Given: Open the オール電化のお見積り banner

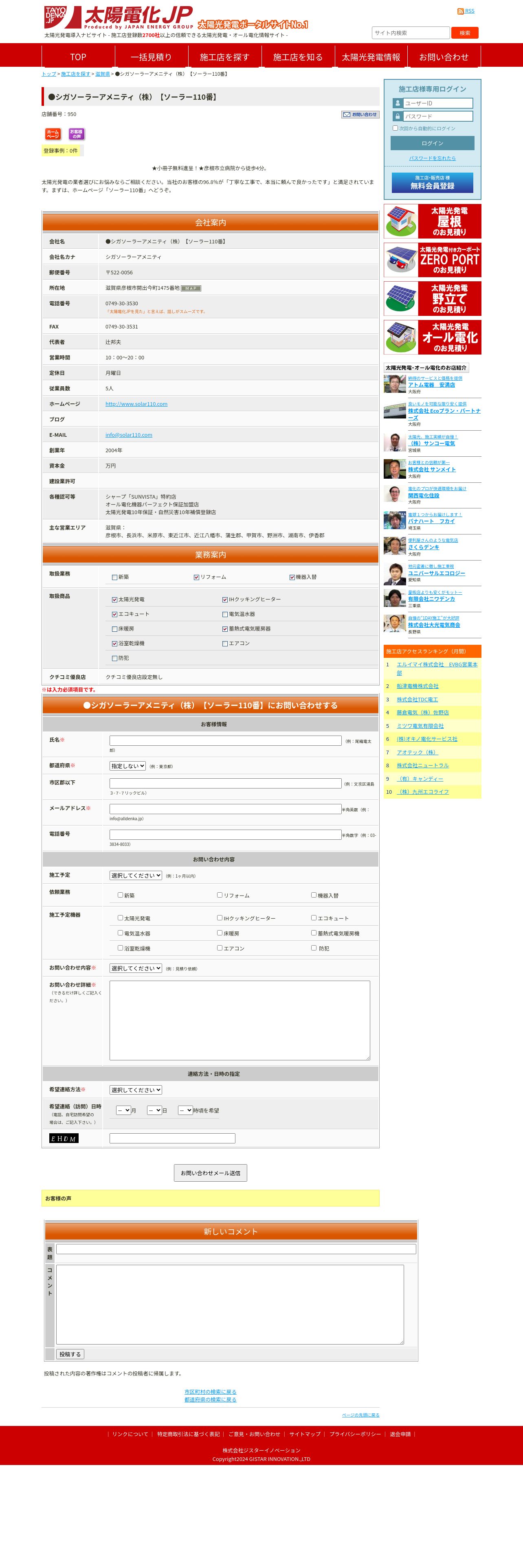Looking at the screenshot, I should [432, 337].
